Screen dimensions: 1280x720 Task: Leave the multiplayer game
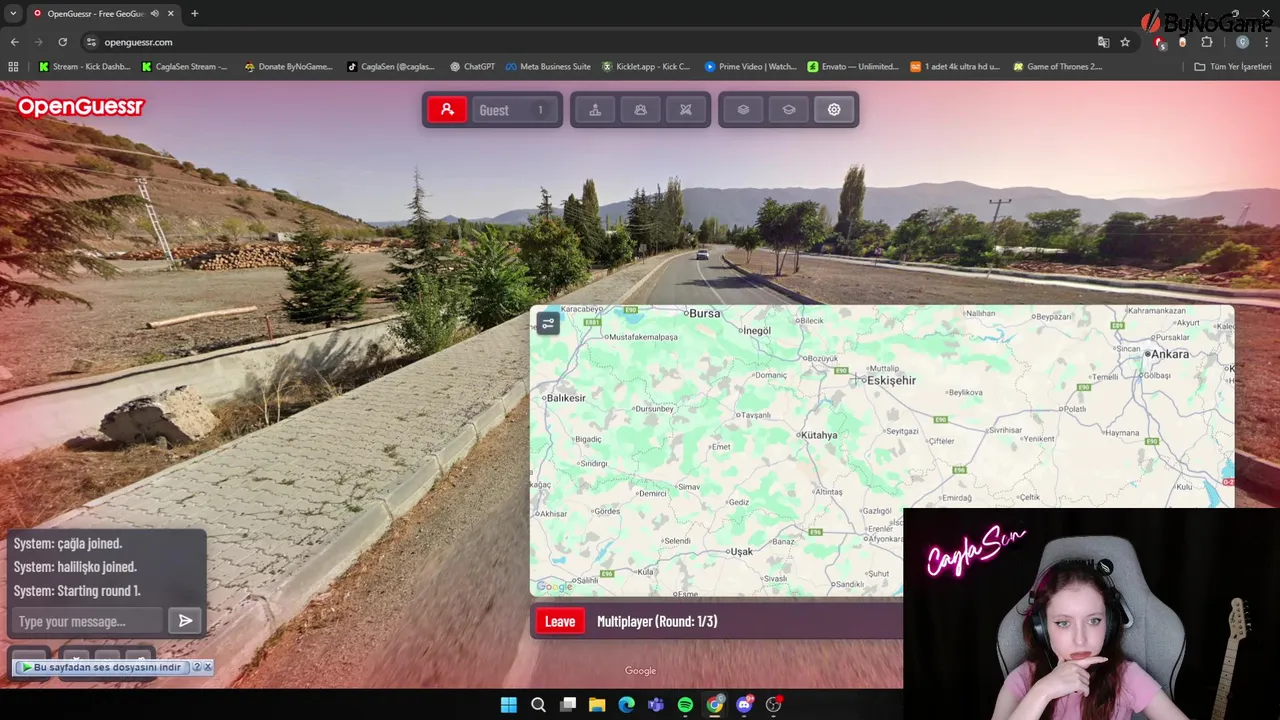tap(560, 621)
